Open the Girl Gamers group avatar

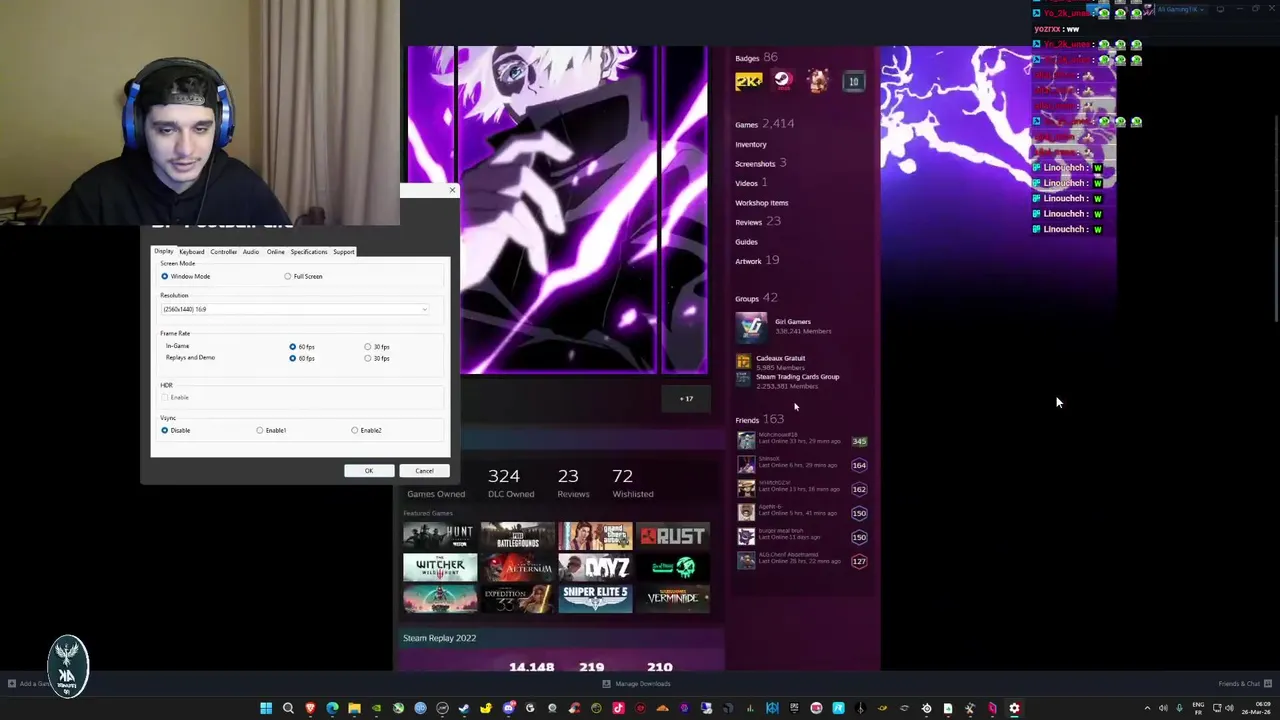751,326
